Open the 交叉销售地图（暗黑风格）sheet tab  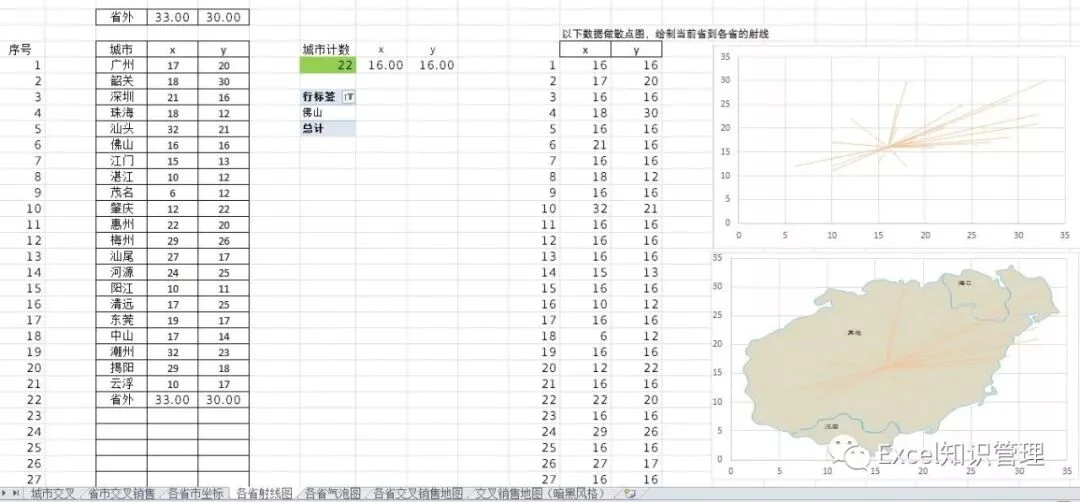[543, 493]
